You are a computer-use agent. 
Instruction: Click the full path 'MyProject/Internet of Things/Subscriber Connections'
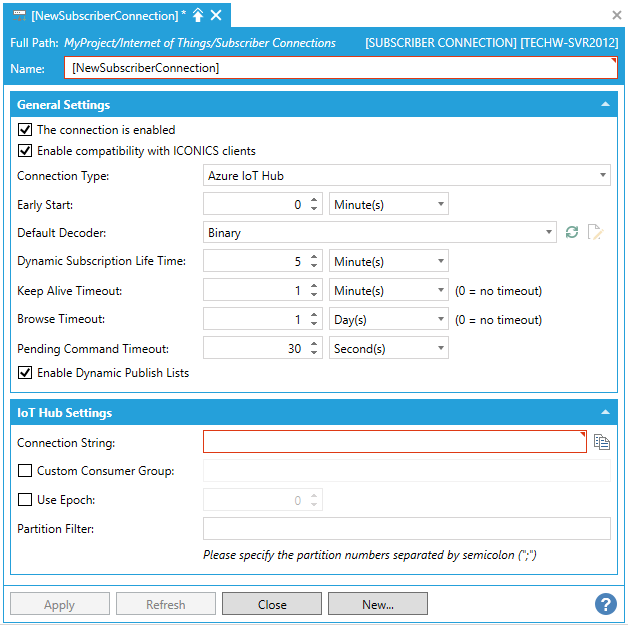coord(200,43)
